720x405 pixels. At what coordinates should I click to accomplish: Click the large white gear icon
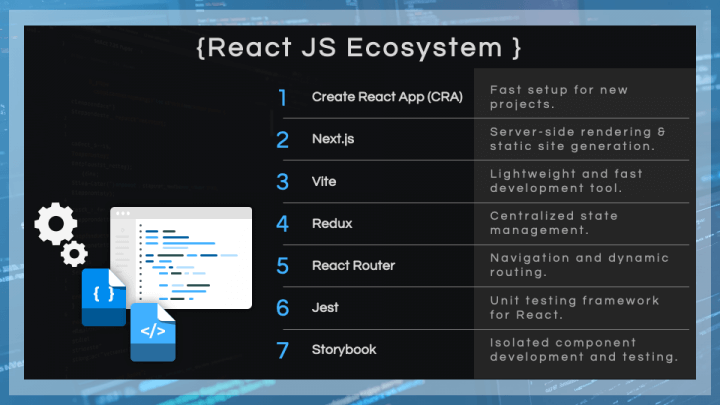point(56,224)
